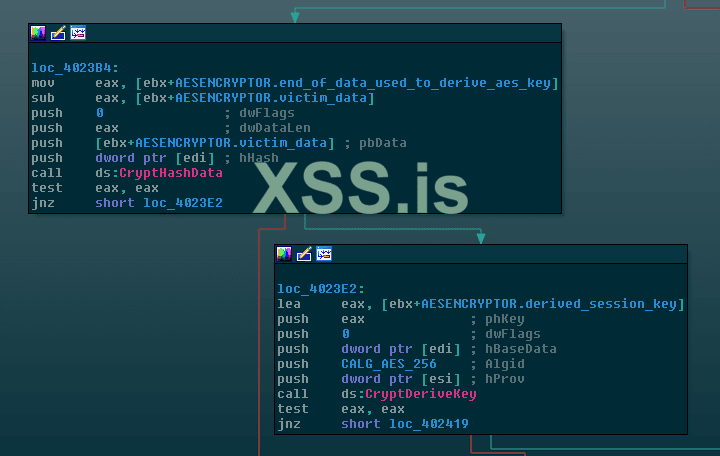
Task: Click Algid comment
Action: tap(505, 364)
